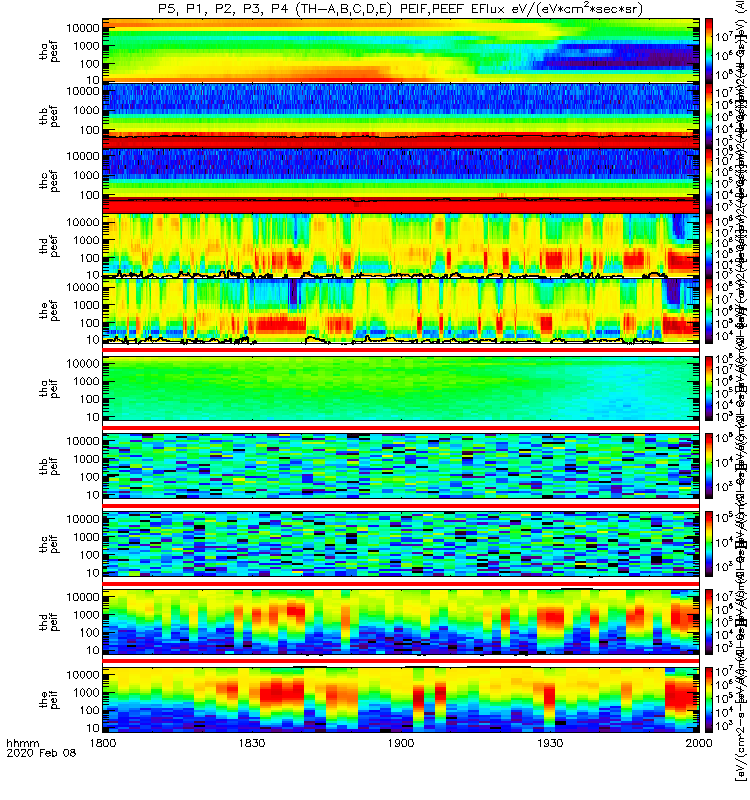The image size is (750, 800).
Task: Click the "2020 Feb 08" date label
Action: pyautogui.click(x=41, y=753)
